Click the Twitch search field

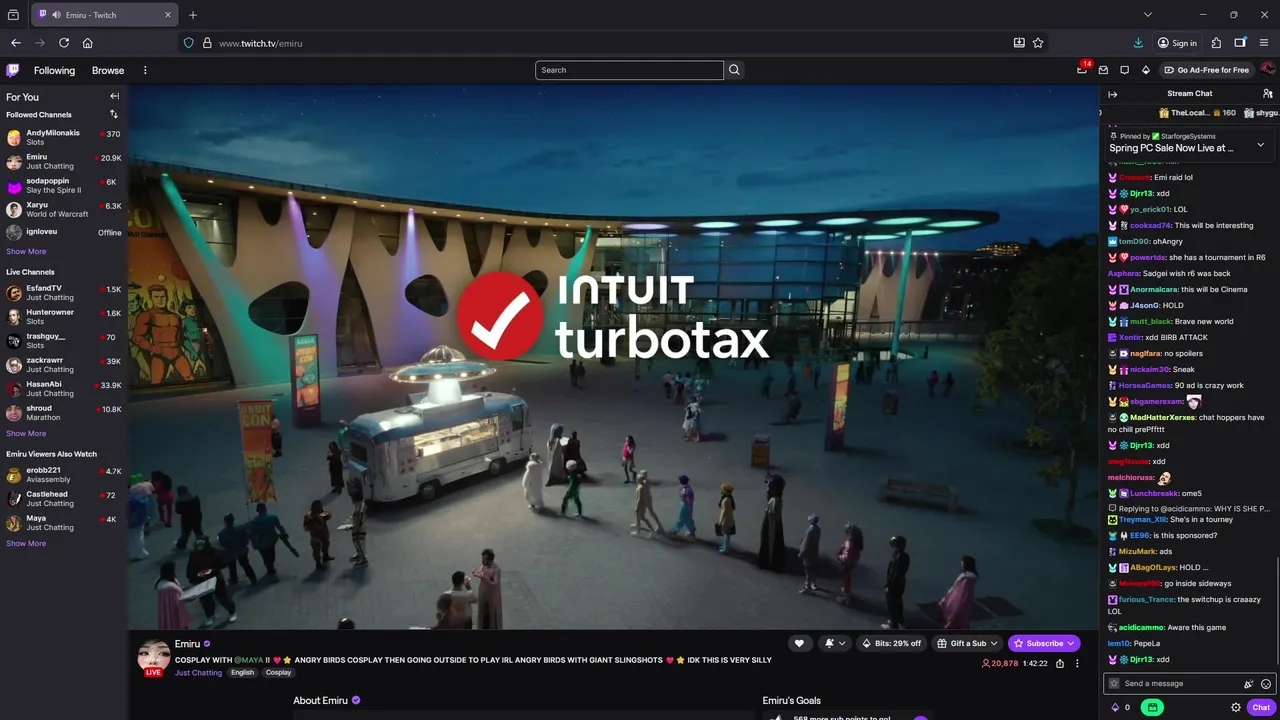pyautogui.click(x=629, y=70)
